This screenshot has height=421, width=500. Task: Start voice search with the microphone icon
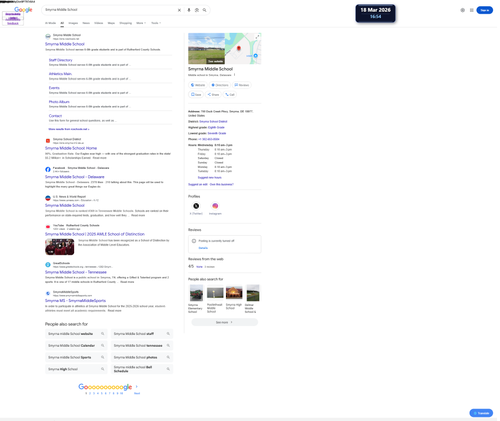click(x=189, y=10)
